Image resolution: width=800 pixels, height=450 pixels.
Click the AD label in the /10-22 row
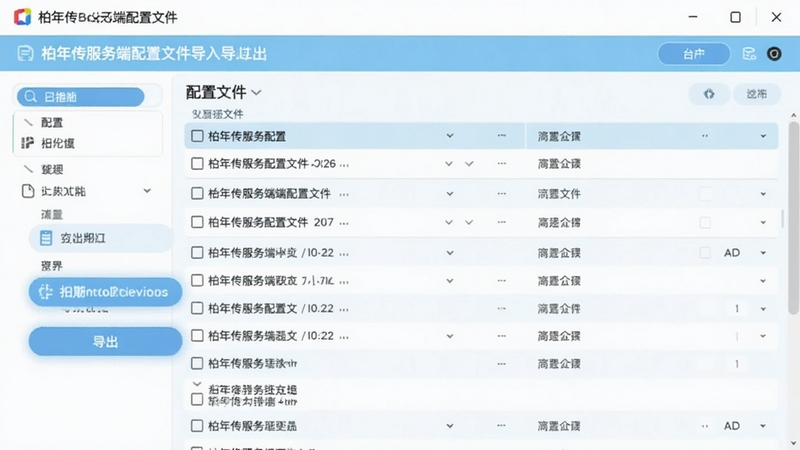(x=732, y=253)
